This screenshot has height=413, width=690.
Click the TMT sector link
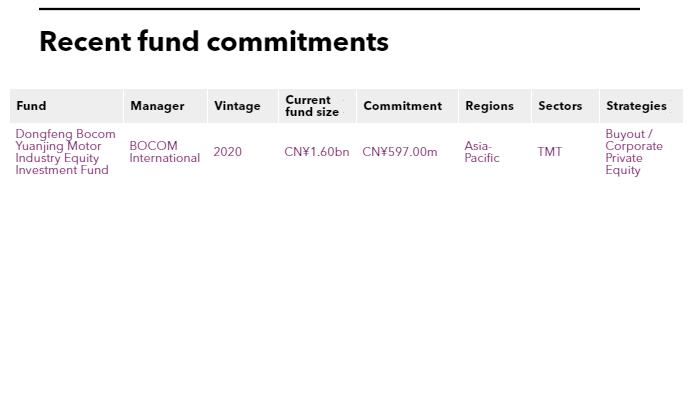(549, 152)
